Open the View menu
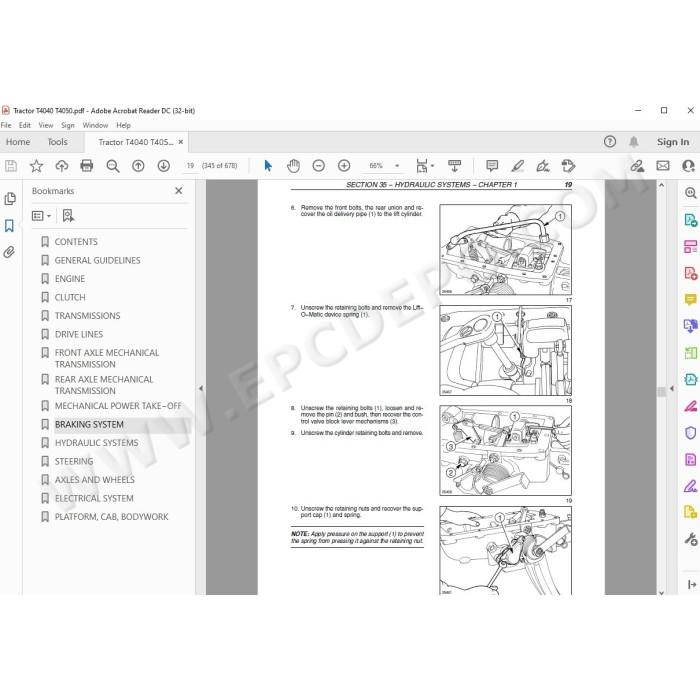 pyautogui.click(x=46, y=125)
